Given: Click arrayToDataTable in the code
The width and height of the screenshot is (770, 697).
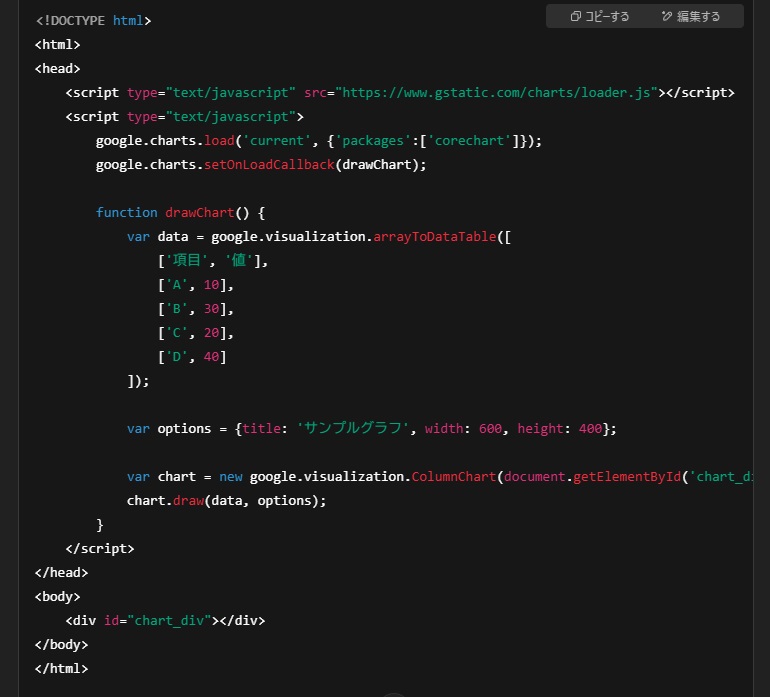Looking at the screenshot, I should click(435, 237).
